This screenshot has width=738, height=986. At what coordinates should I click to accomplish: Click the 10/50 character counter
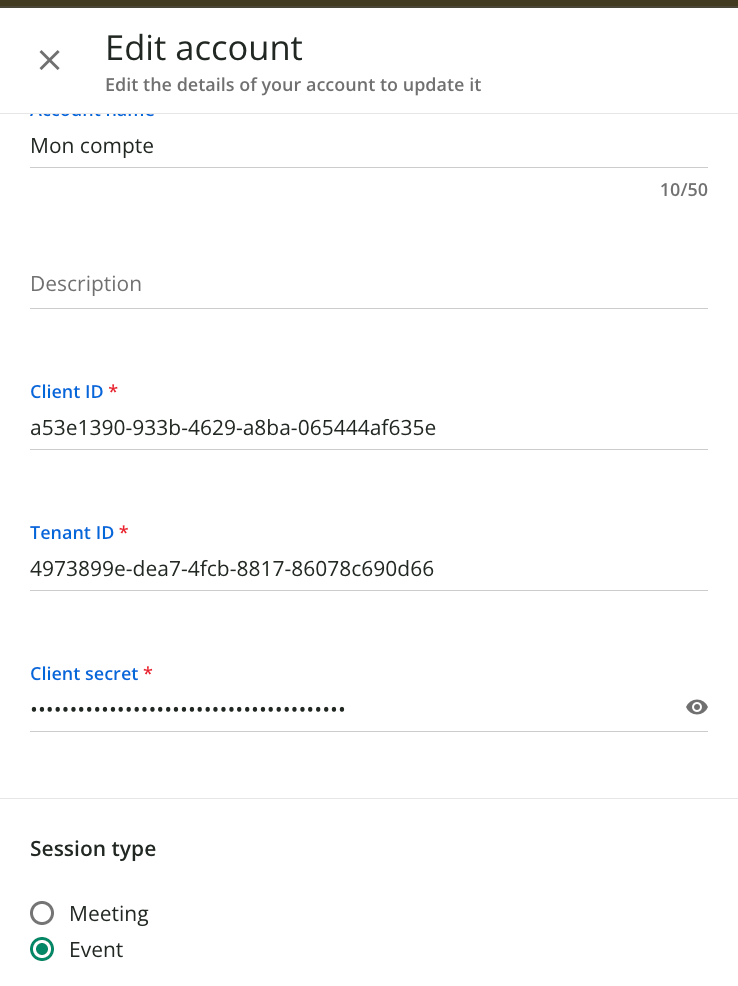coord(683,189)
